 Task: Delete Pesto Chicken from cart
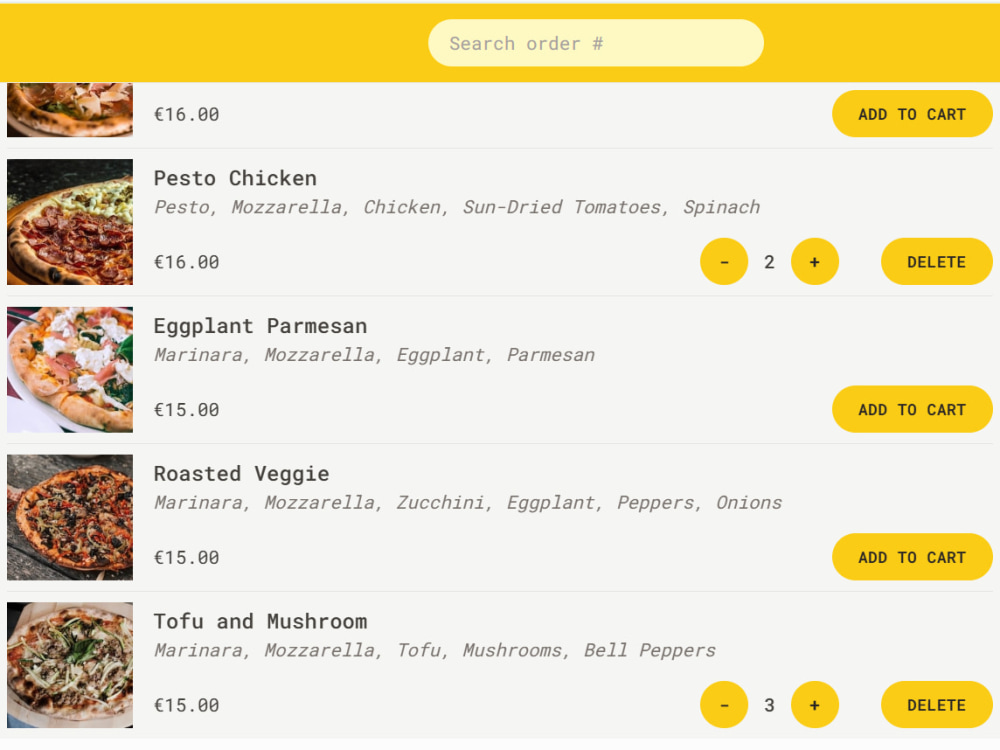[936, 262]
